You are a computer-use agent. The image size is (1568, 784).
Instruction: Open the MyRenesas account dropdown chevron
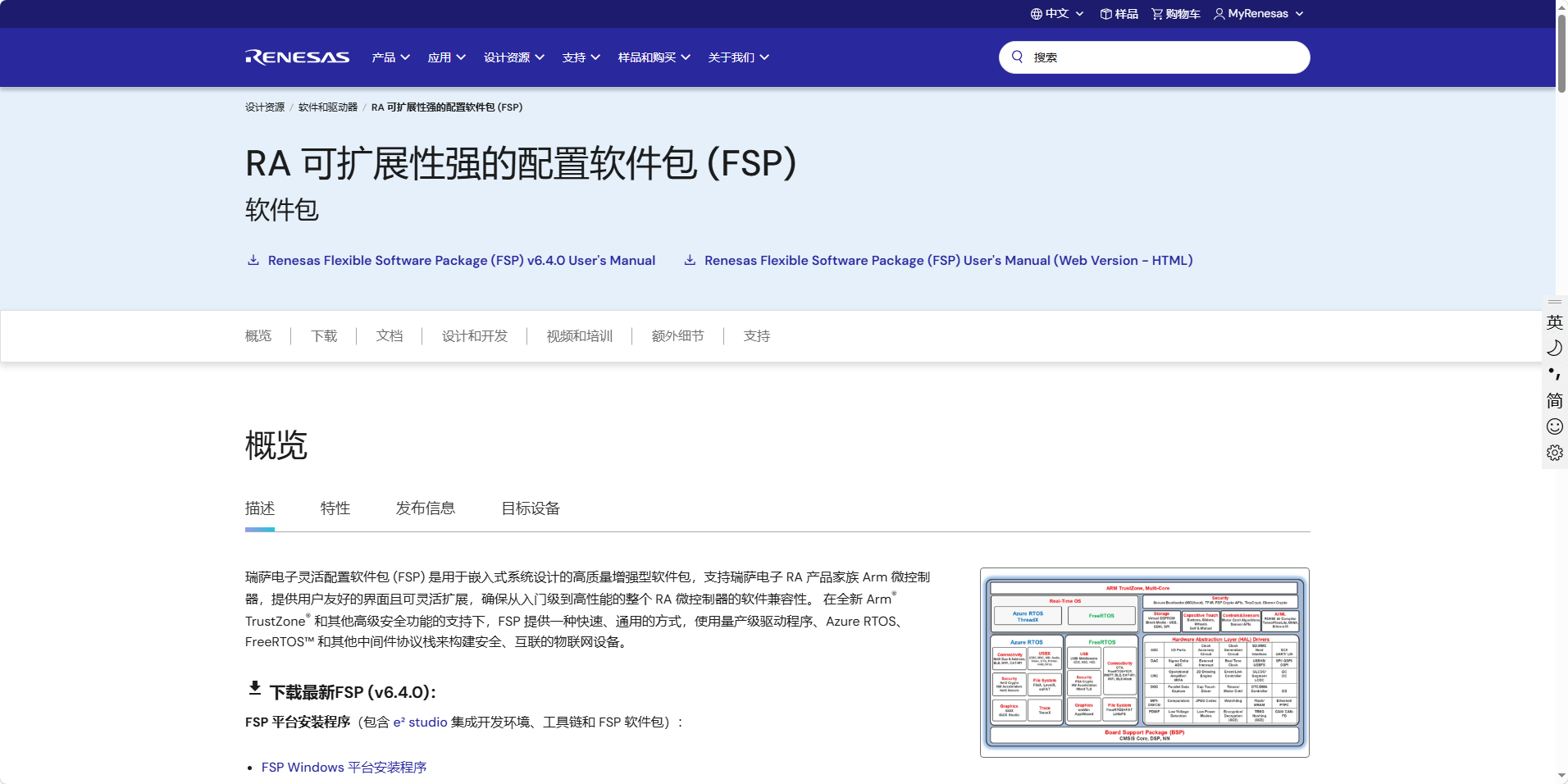(1299, 14)
